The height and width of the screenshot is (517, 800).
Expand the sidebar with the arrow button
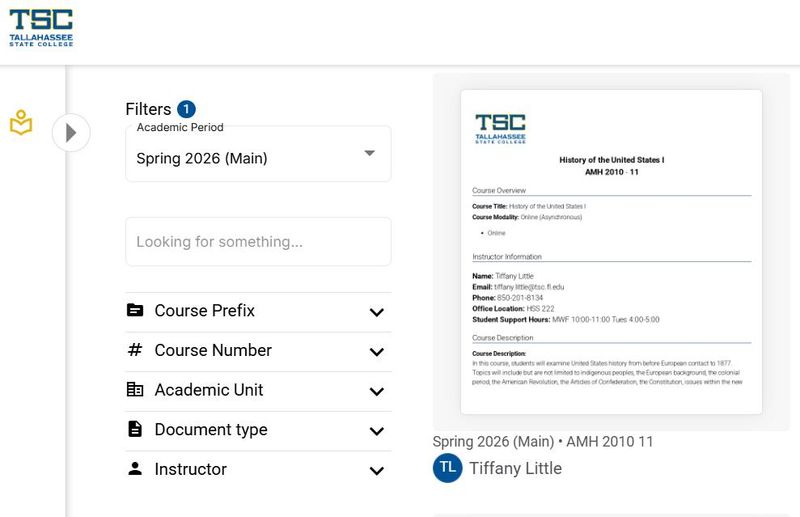(x=71, y=133)
